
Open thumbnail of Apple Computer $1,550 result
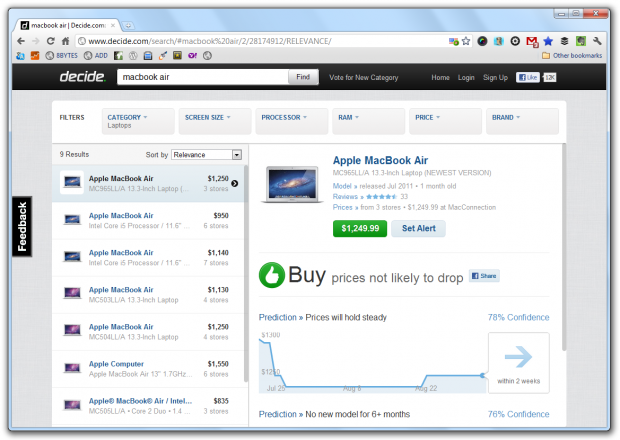72,368
